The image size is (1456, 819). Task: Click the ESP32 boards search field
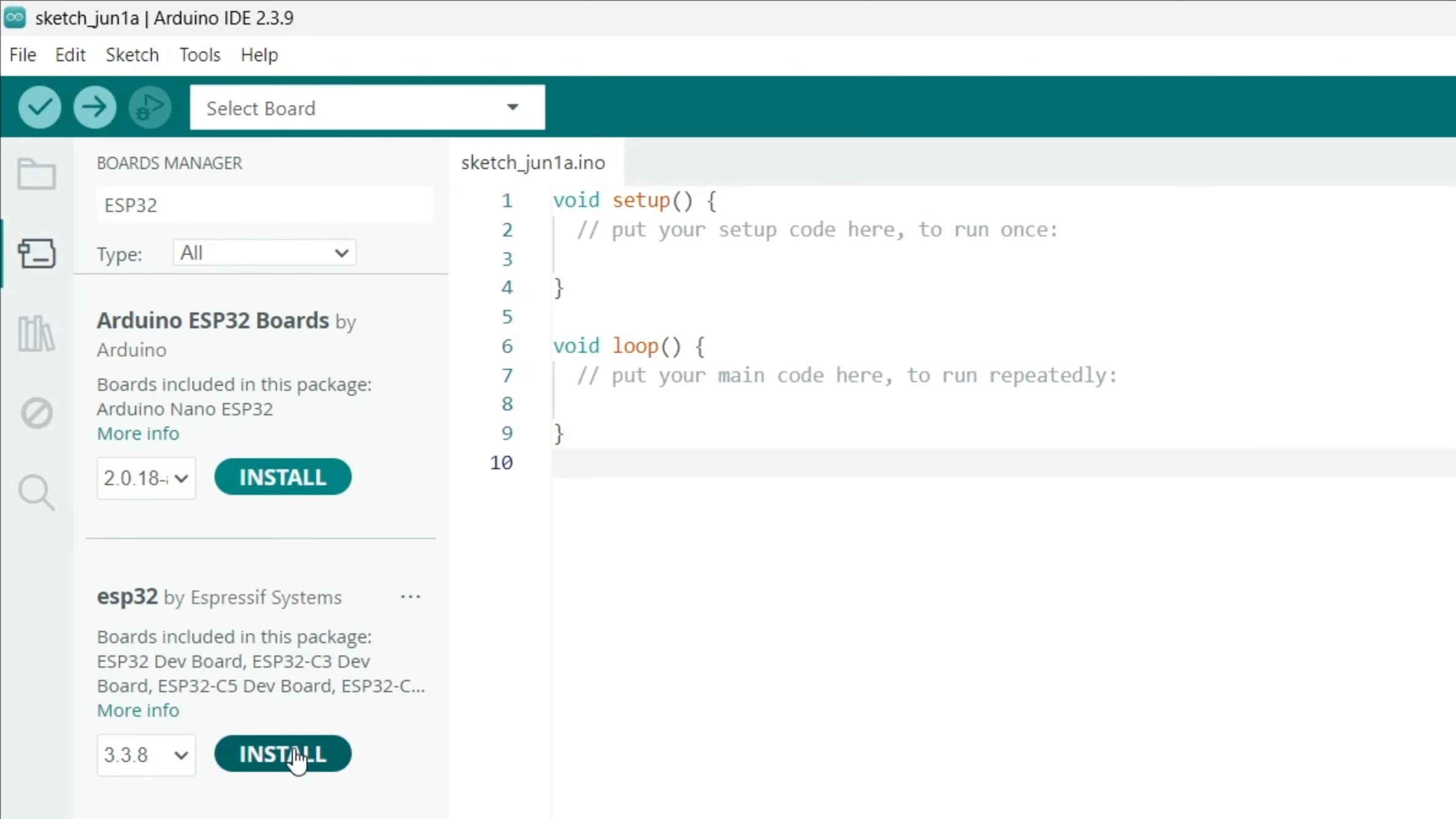click(x=265, y=205)
